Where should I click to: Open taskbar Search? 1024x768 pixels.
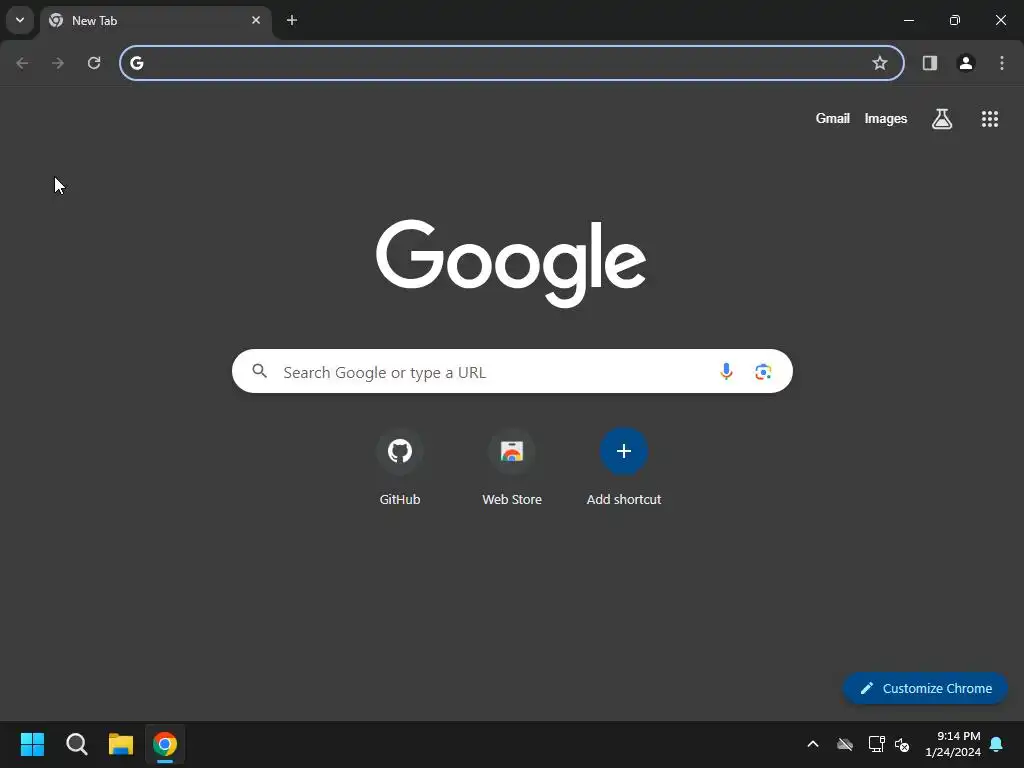pyautogui.click(x=77, y=744)
